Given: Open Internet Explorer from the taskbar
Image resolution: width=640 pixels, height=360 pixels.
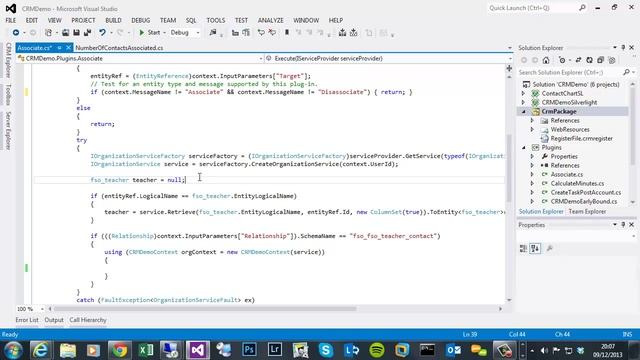Looking at the screenshot, I should [x=41, y=350].
